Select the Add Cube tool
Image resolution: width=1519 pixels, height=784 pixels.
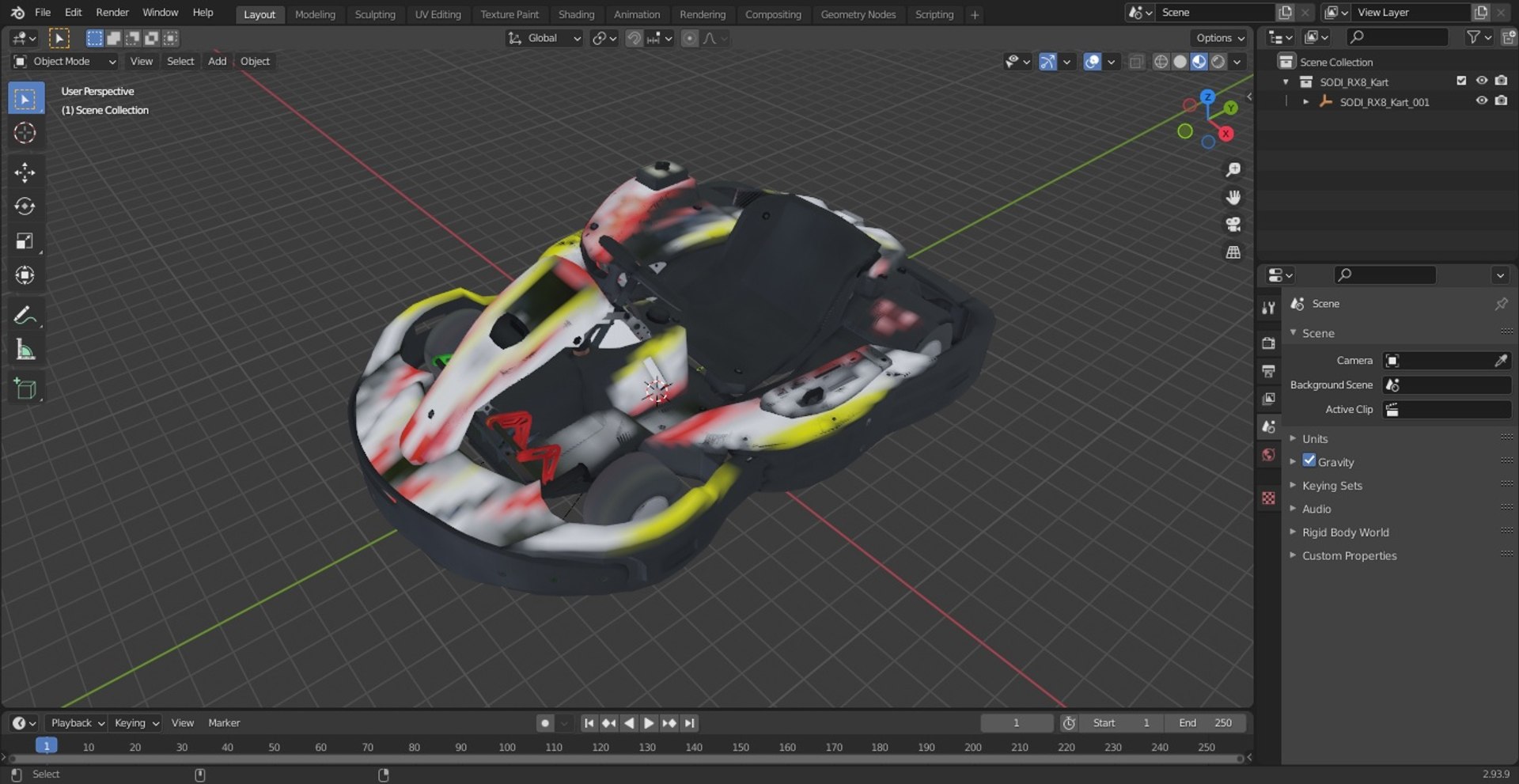coord(25,388)
